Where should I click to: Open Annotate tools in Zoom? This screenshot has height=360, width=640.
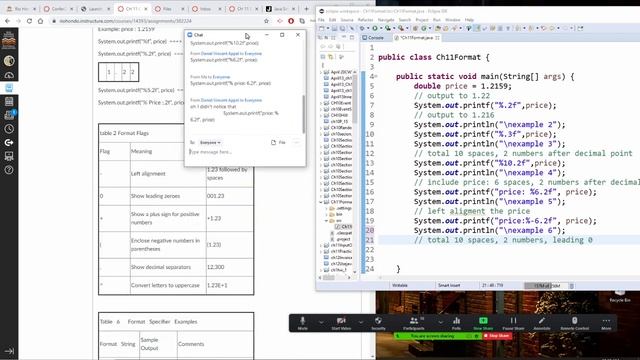[542, 322]
